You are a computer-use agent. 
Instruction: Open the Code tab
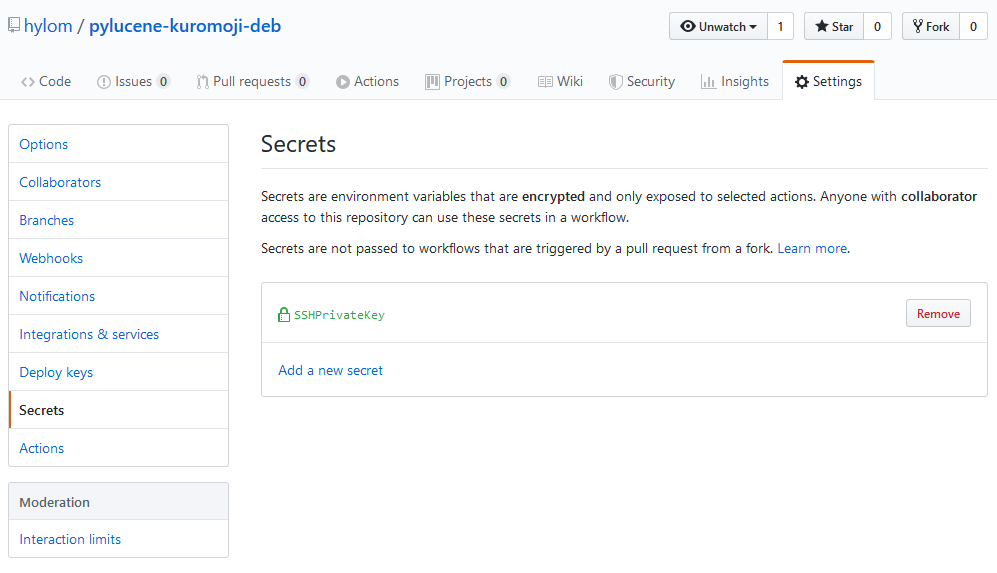tap(46, 82)
